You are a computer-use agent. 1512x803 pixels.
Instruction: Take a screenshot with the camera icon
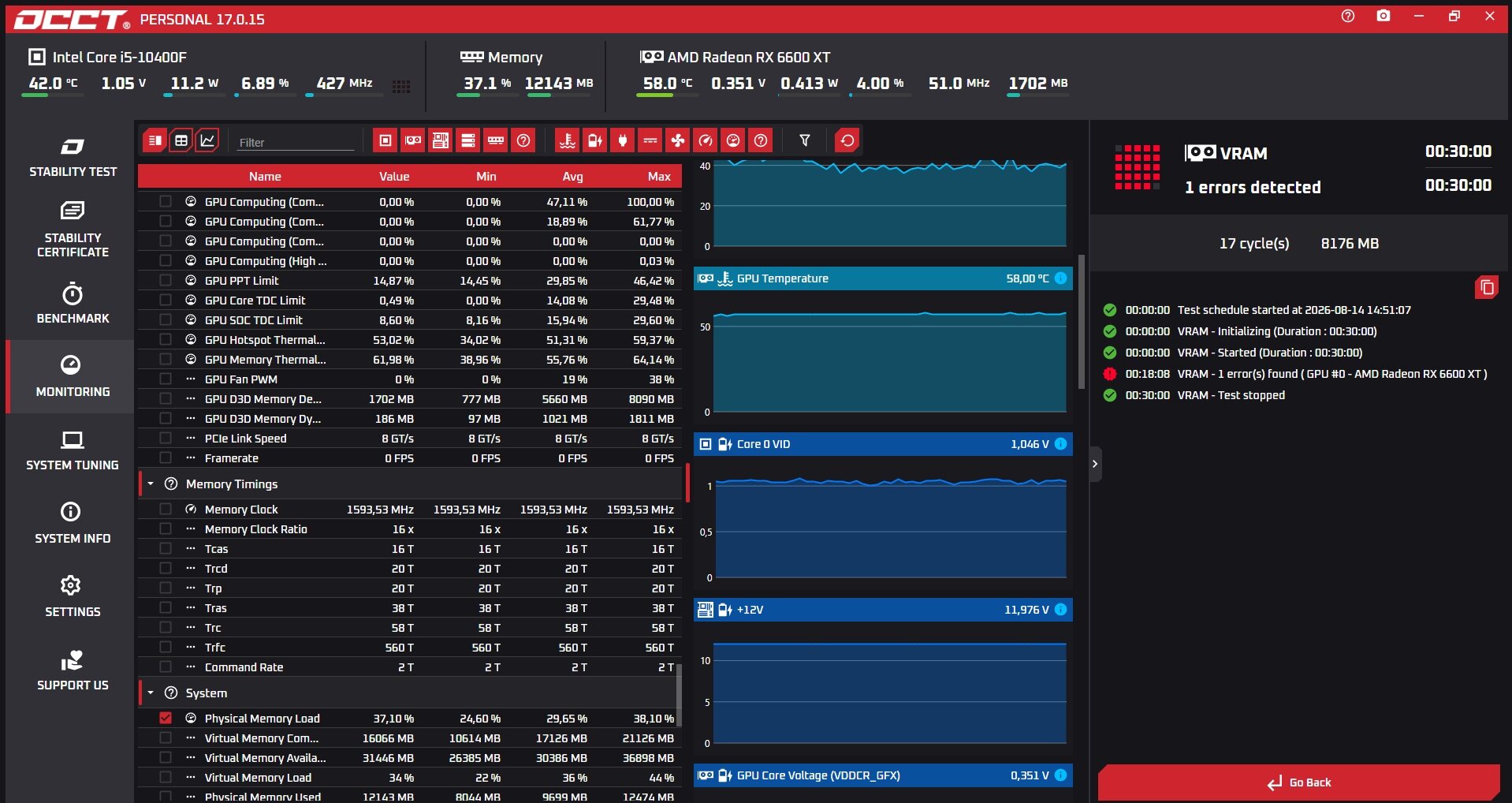pos(1384,16)
